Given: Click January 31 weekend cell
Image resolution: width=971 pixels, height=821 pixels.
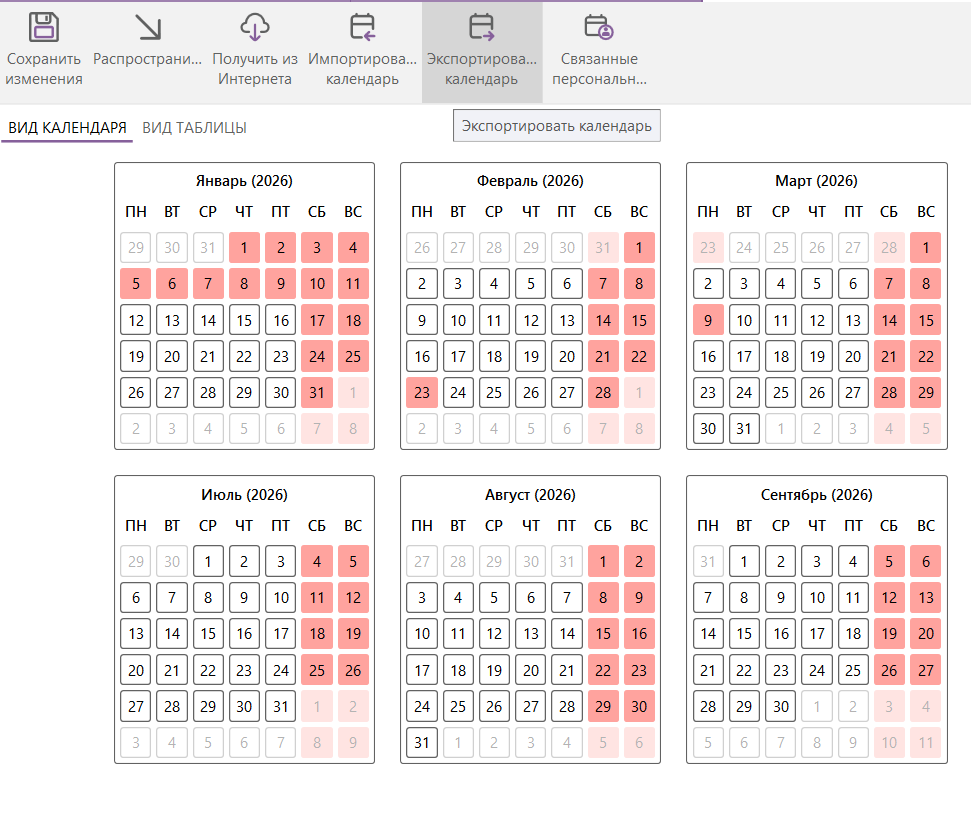Looking at the screenshot, I should (317, 392).
